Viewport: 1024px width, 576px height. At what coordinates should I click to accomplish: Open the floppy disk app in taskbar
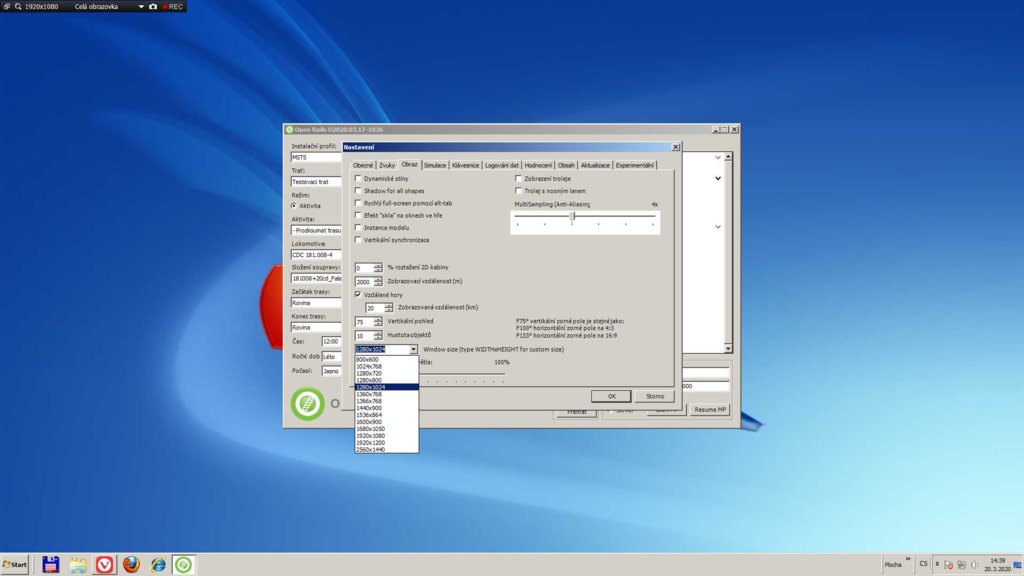pyautogui.click(x=50, y=565)
